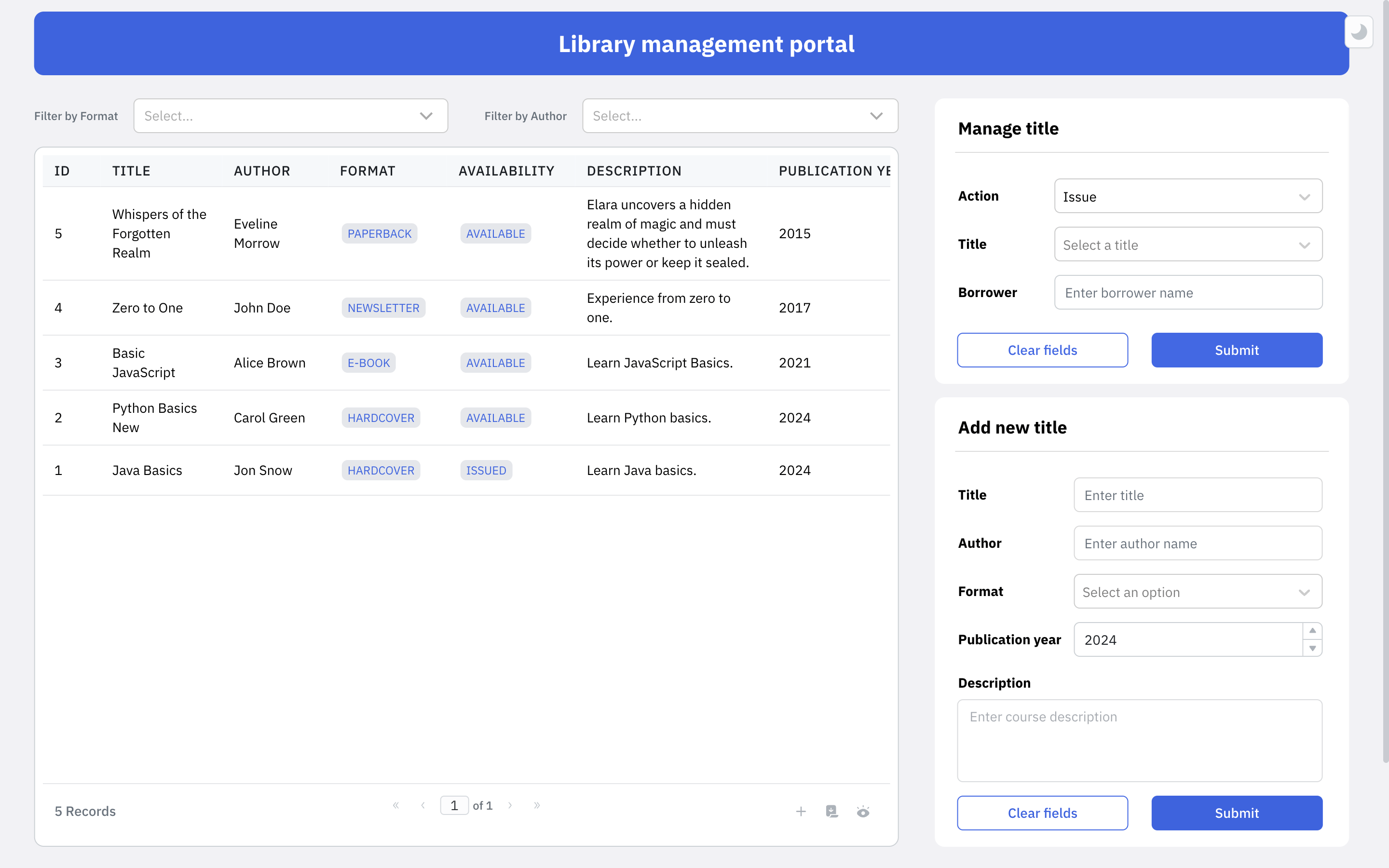
Task: Click the eye icon in the table footer
Action: pos(863,811)
